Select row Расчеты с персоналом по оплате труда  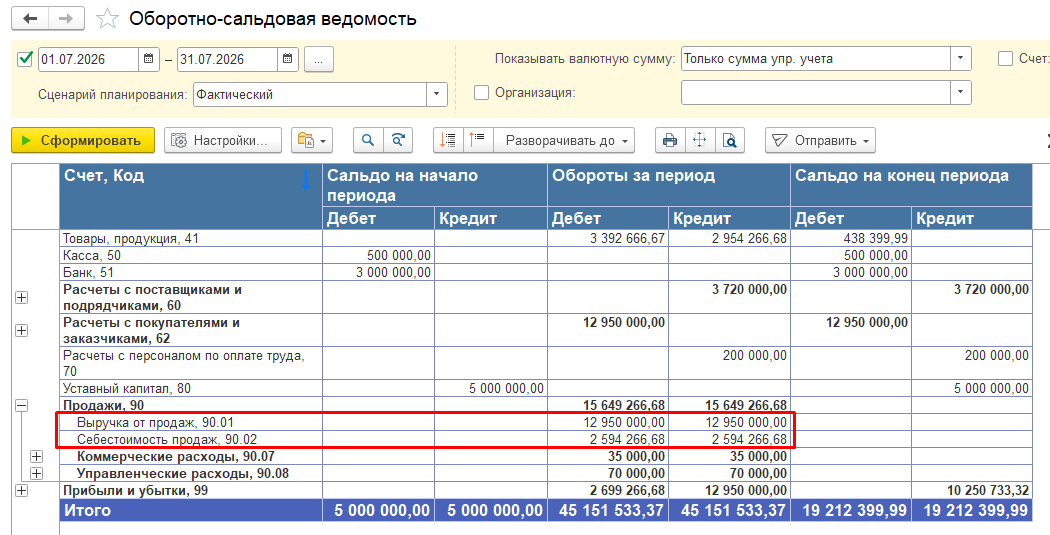(191, 364)
